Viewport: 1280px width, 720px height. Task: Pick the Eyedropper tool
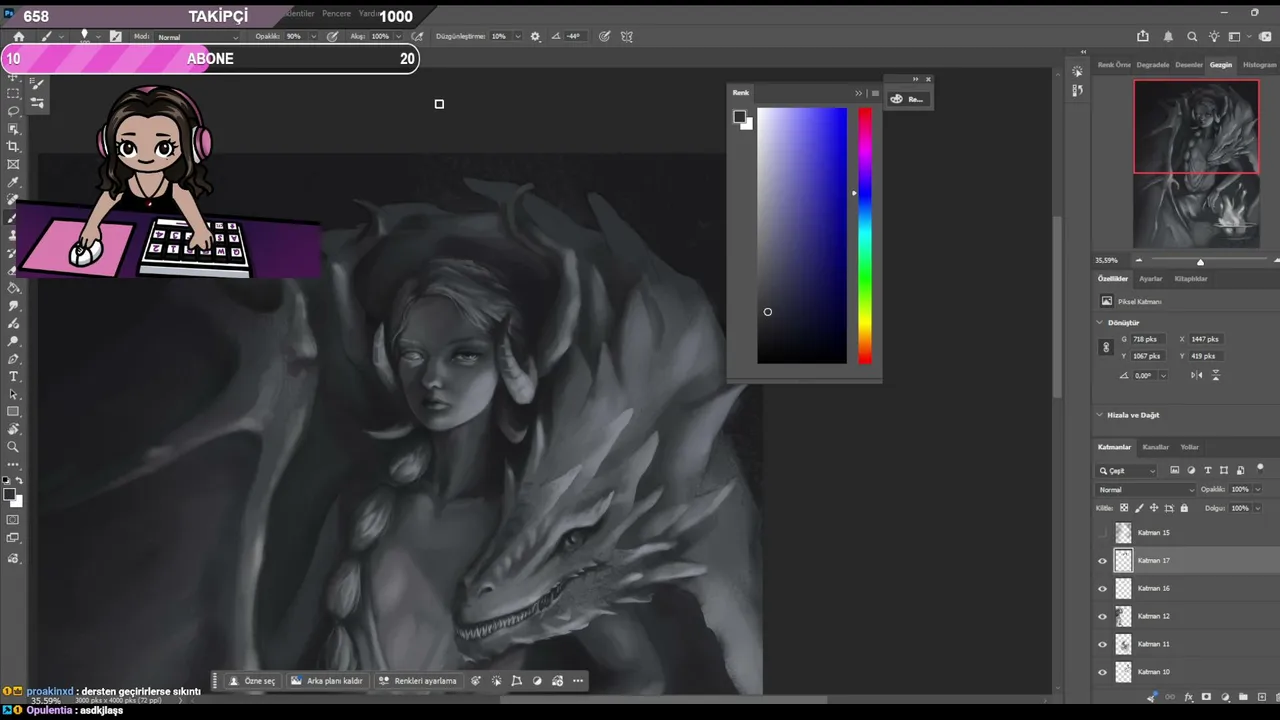[13, 183]
